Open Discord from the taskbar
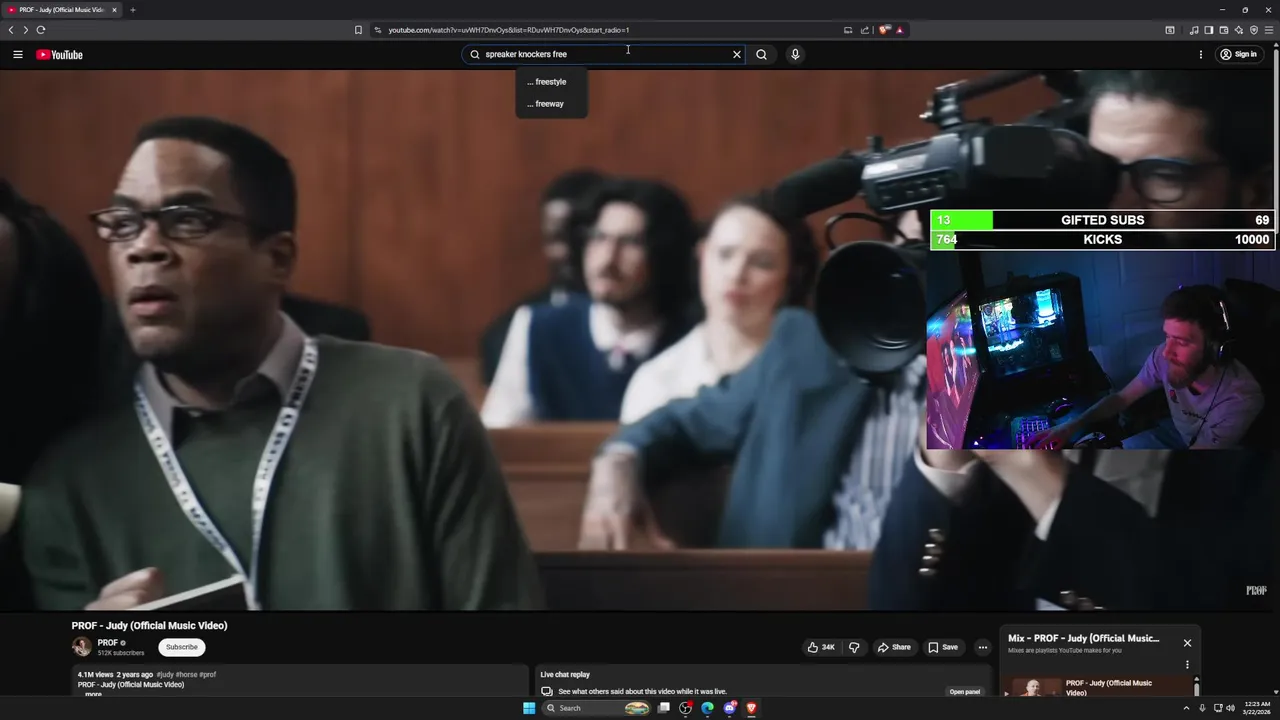 (730, 708)
